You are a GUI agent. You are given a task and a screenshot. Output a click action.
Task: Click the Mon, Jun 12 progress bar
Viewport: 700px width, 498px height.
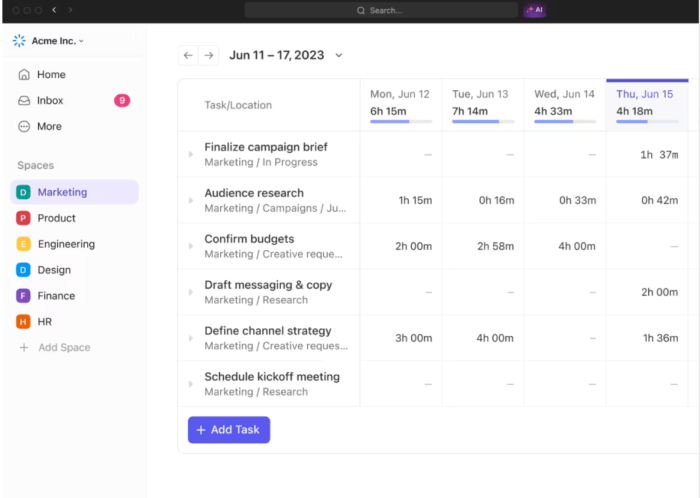coord(401,121)
